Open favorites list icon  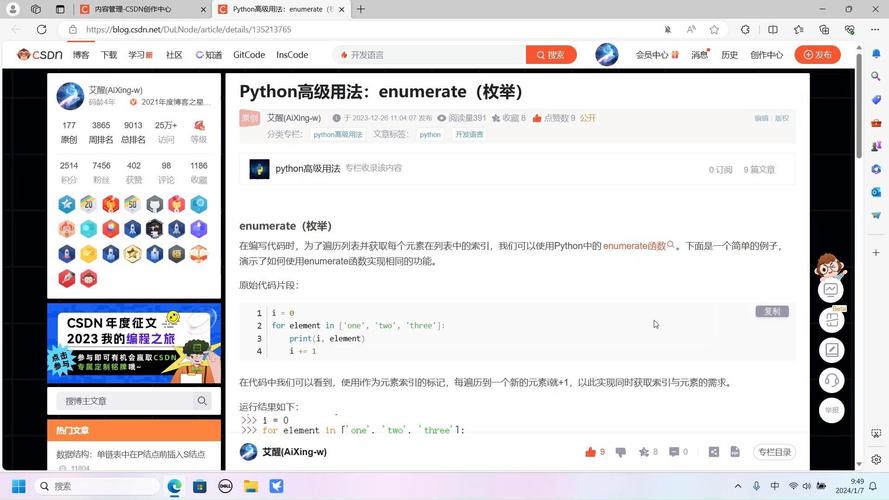click(x=799, y=29)
